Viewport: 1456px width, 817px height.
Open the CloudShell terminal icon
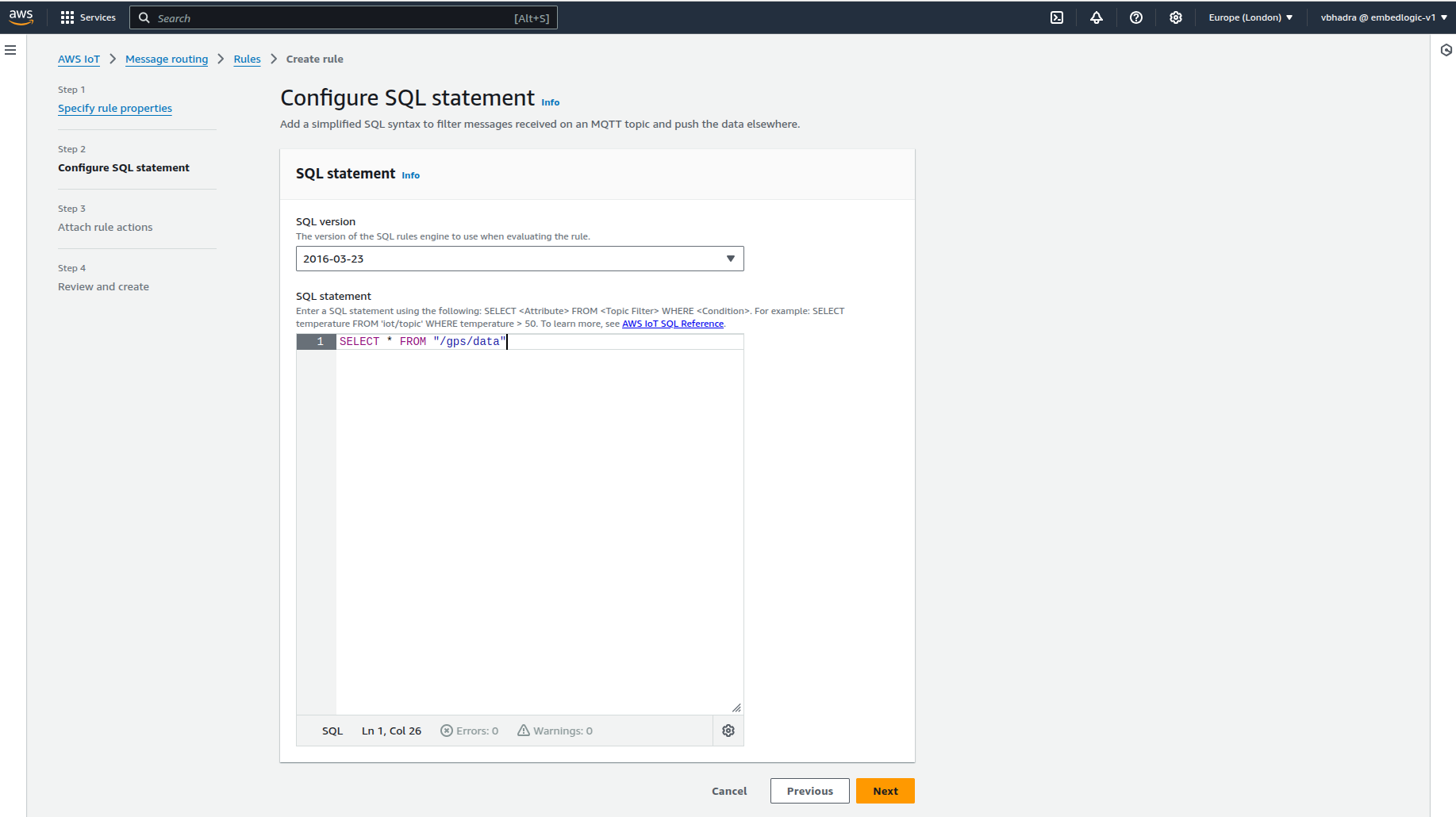coord(1057,17)
